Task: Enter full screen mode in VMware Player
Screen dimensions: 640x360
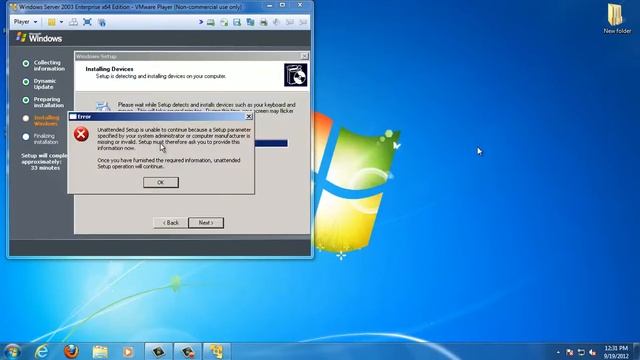Action: 87,22
